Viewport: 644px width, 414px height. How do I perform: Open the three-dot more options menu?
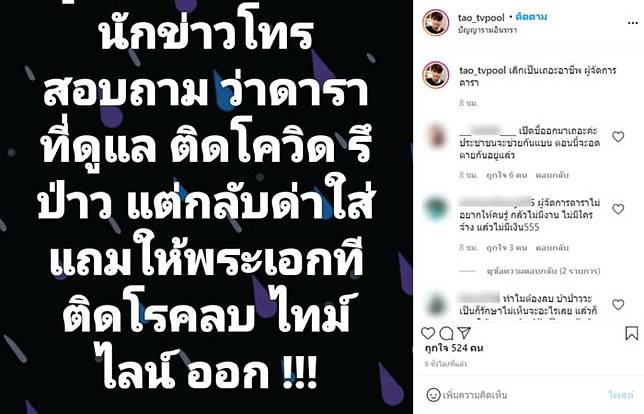pyautogui.click(x=633, y=23)
